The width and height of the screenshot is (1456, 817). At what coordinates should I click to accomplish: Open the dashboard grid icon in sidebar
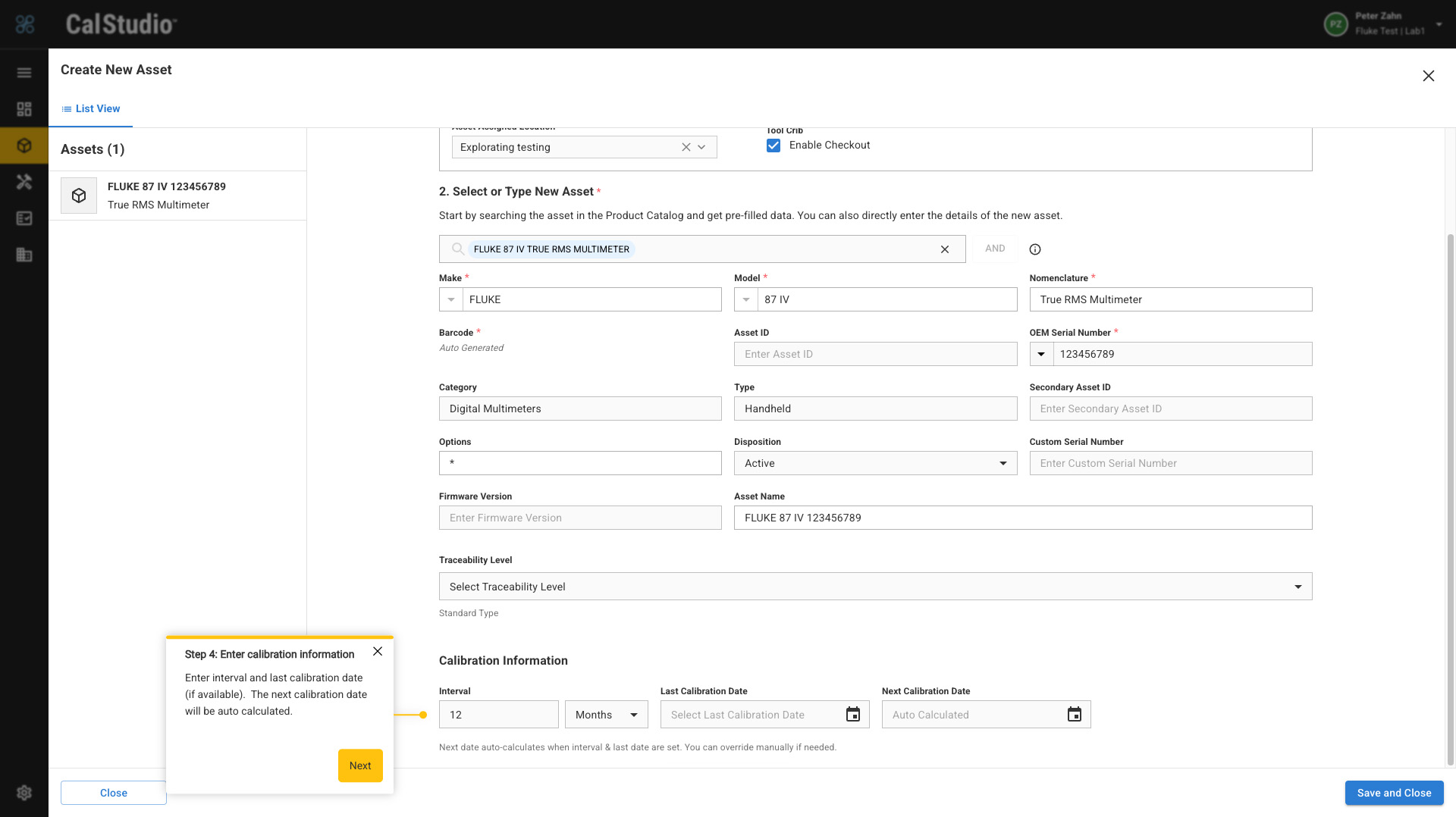[24, 109]
